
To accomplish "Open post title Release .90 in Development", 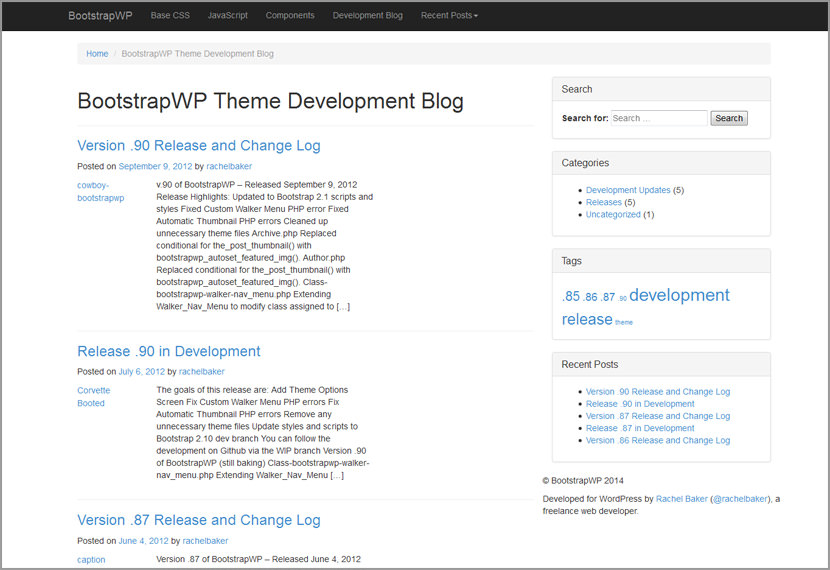I will (169, 351).
